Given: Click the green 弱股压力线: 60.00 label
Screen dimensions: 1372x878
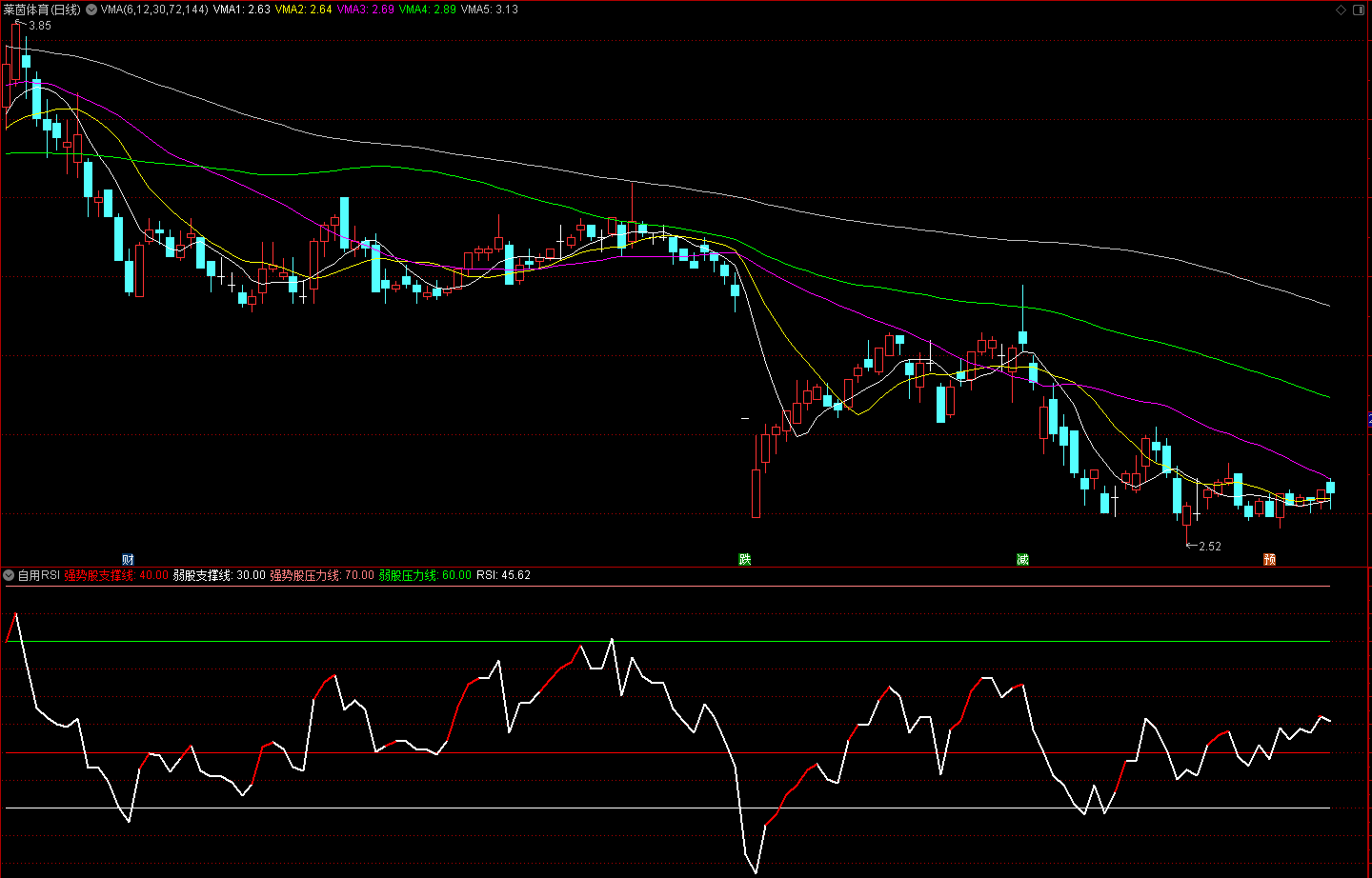Looking at the screenshot, I should (425, 575).
